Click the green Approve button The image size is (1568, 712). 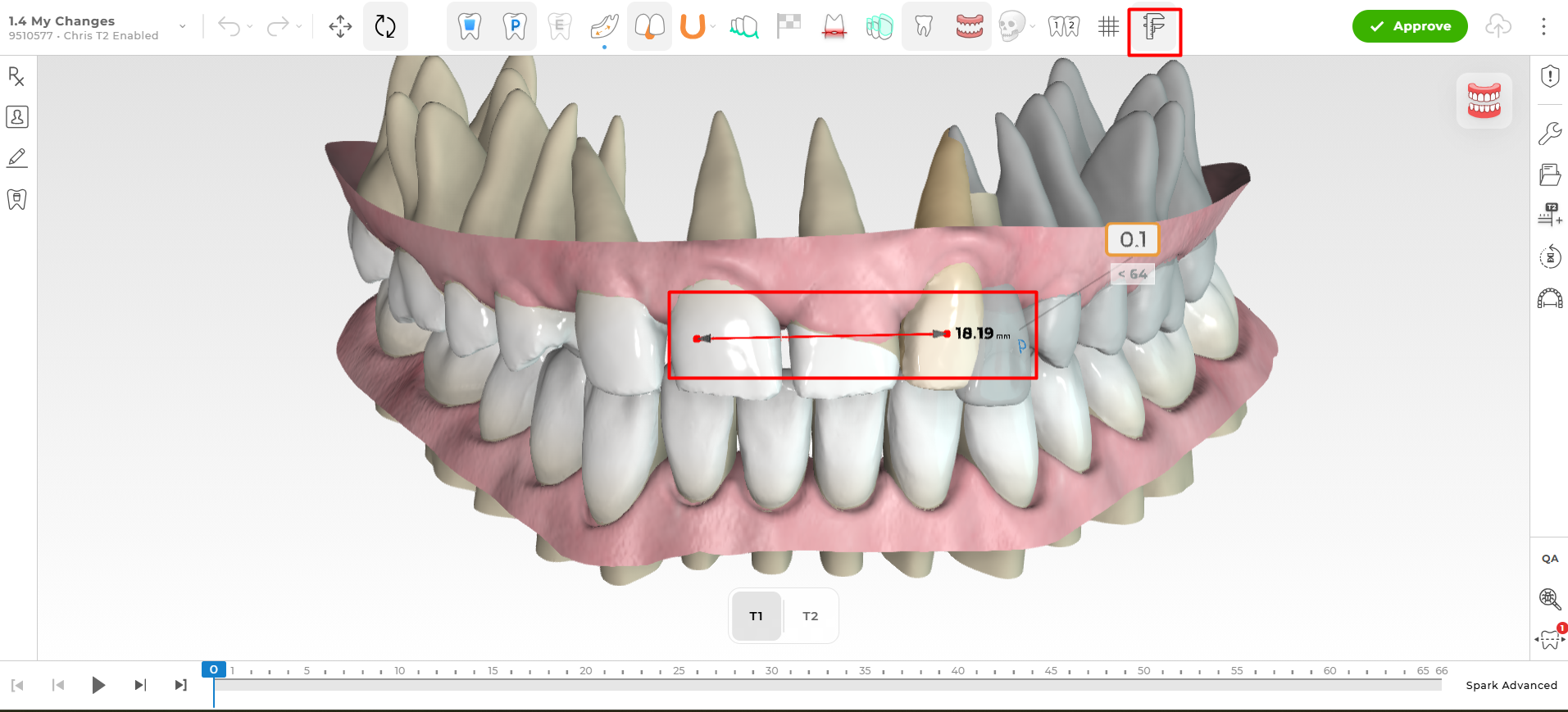1409,26
